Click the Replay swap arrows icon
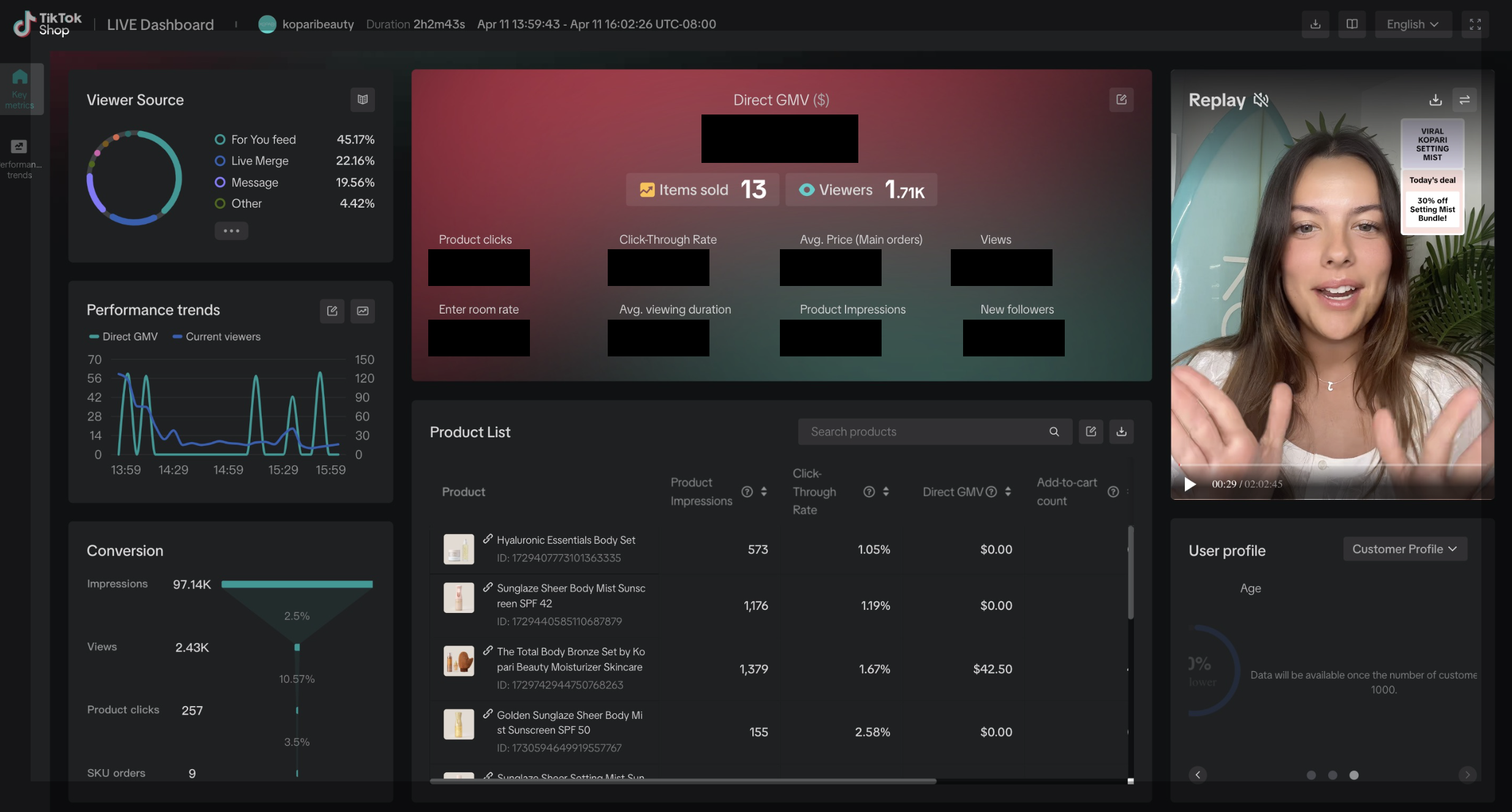 click(1464, 100)
